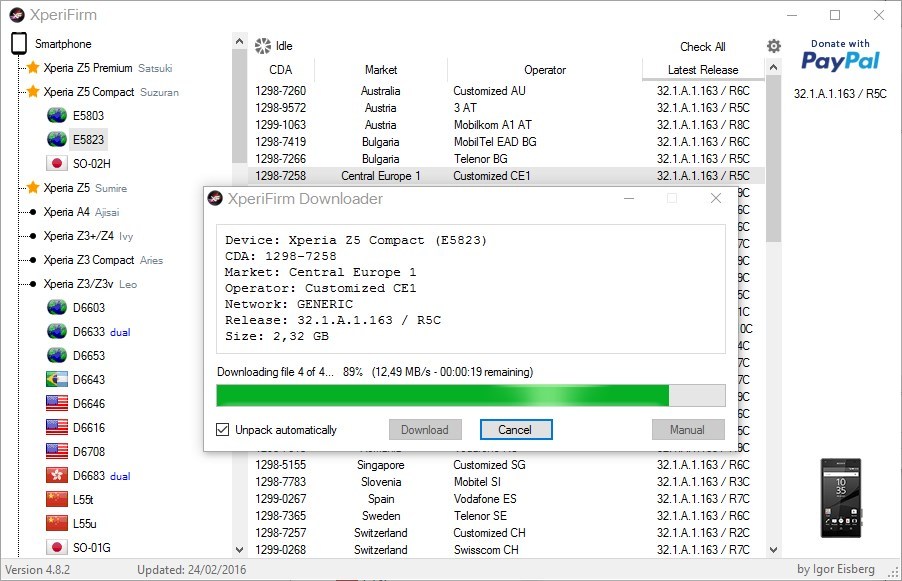The width and height of the screenshot is (902, 581).
Task: Select Xperia Z3 Compact Aries in tree
Action: click(x=103, y=260)
